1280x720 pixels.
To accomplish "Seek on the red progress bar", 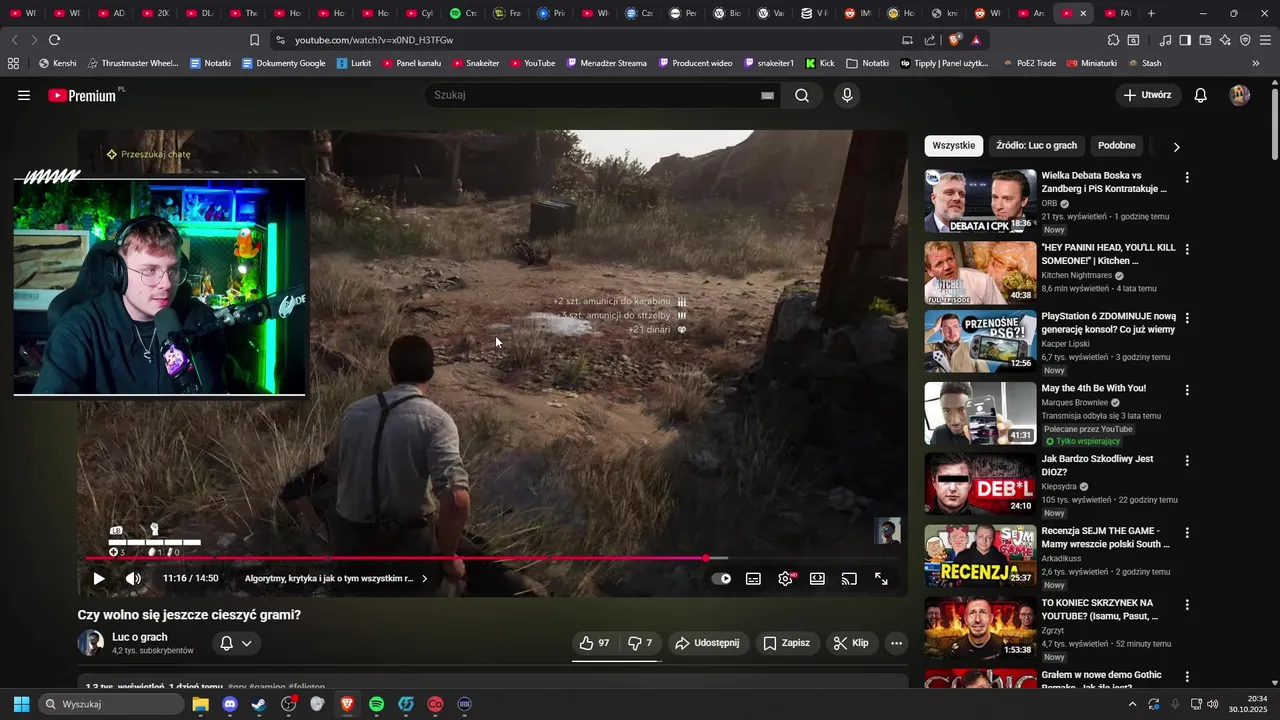I will click(x=493, y=558).
